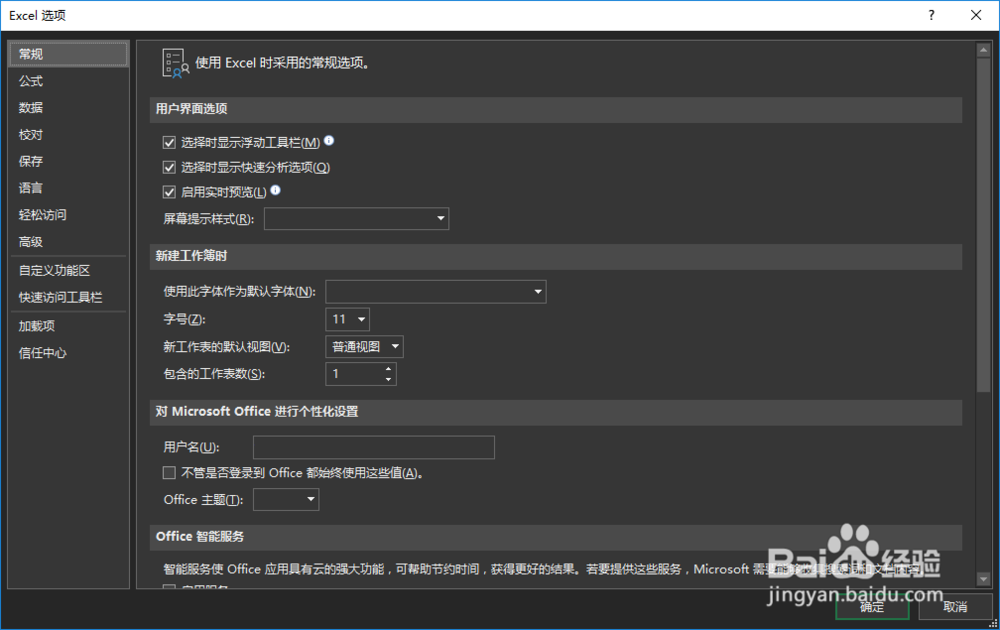Open the default font 使用此字体作为默认字体 dropdown
Viewport: 1000px width, 630px height.
[x=436, y=291]
